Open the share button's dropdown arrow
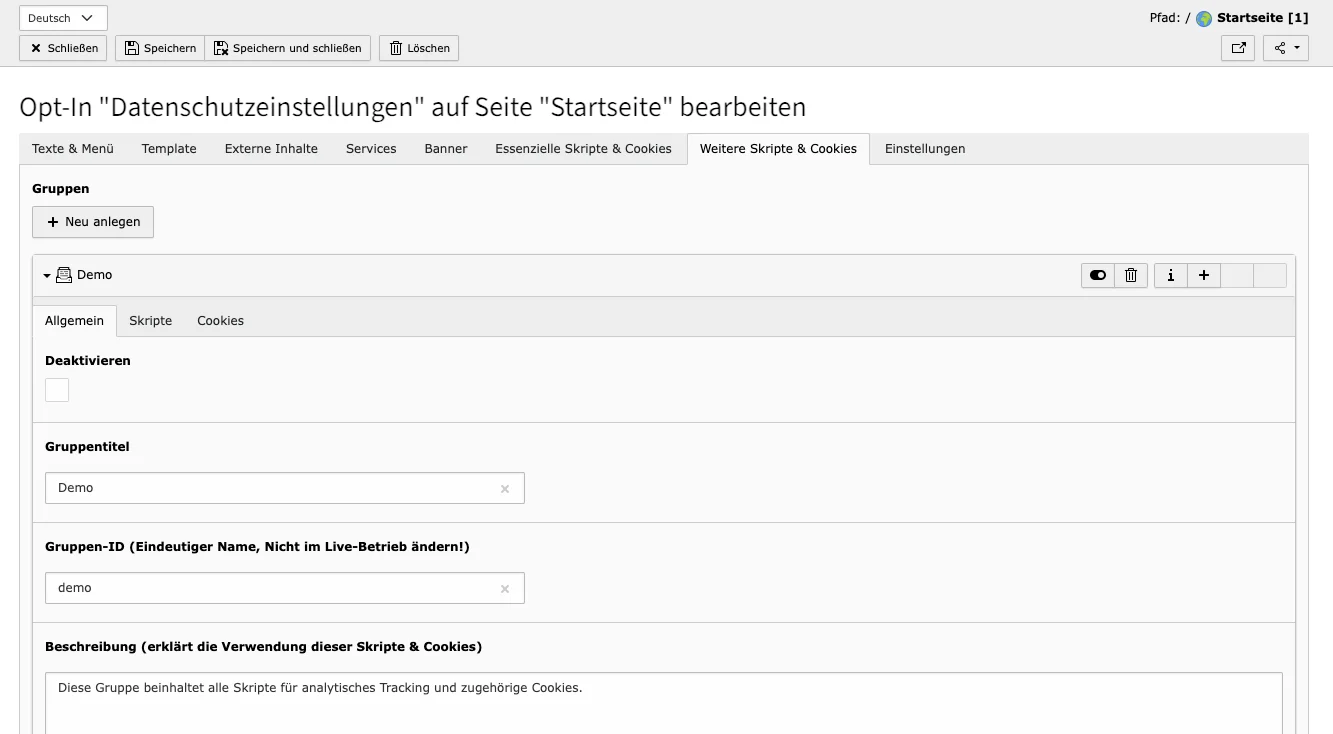 click(x=1298, y=47)
